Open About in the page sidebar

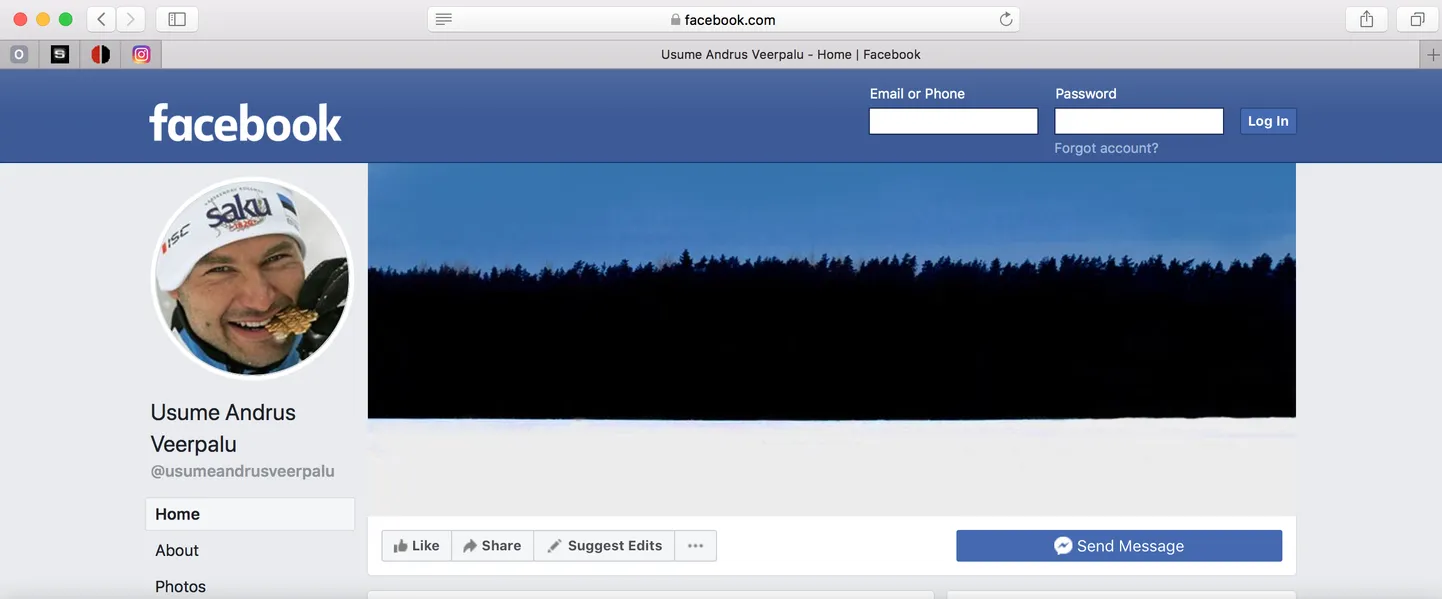pyautogui.click(x=177, y=550)
